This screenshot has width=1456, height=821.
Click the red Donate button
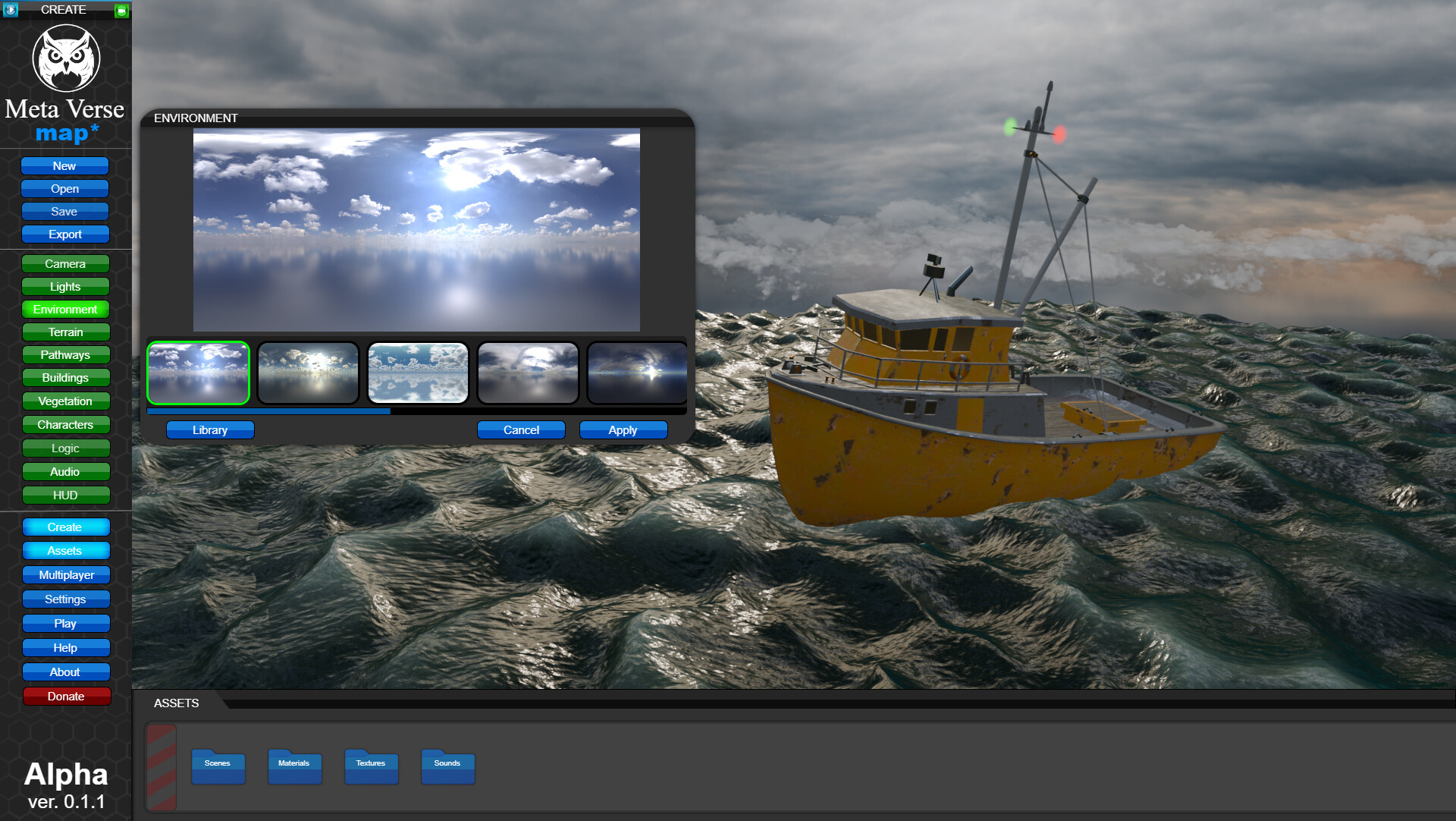click(x=66, y=697)
